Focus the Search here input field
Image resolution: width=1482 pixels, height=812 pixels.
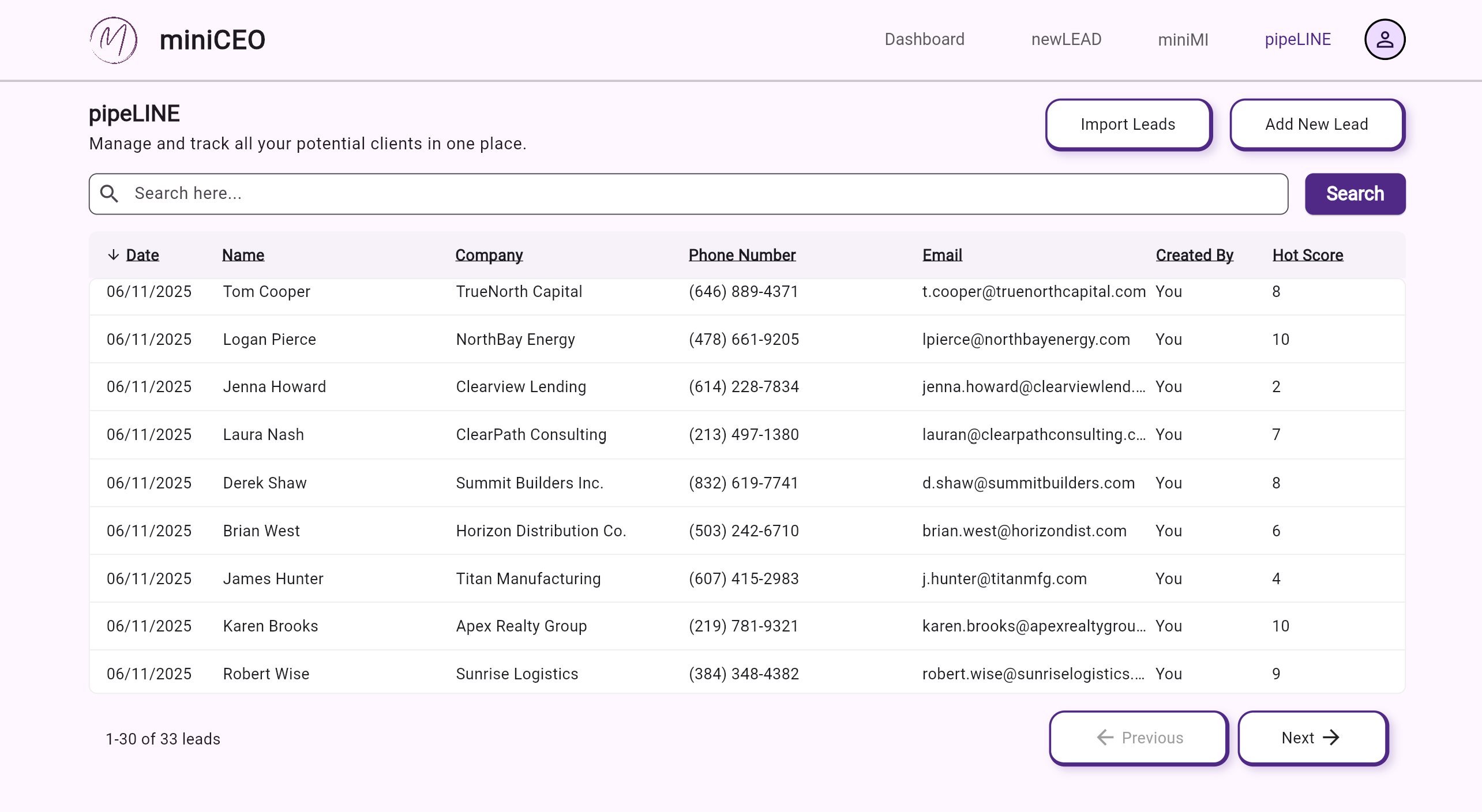[x=692, y=194]
